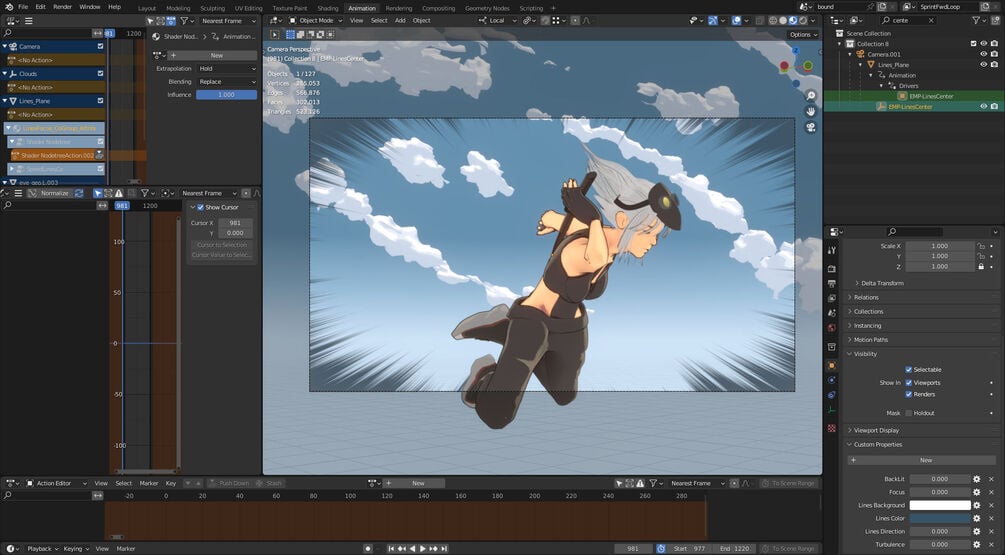Image resolution: width=1005 pixels, height=555 pixels.
Task: Toggle camera view gizmo in viewport
Action: pos(811,128)
